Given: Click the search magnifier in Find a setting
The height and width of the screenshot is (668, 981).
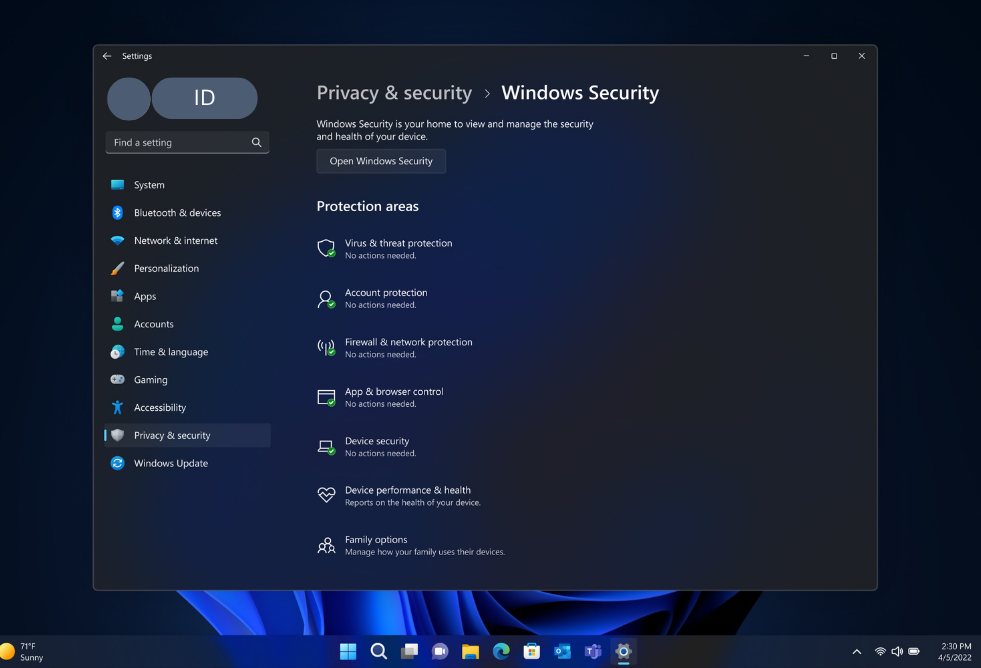Looking at the screenshot, I should pyautogui.click(x=257, y=142).
